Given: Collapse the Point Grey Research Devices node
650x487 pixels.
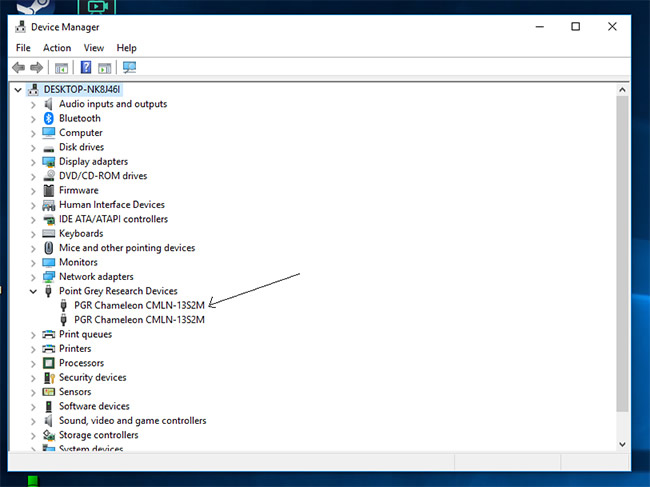Looking at the screenshot, I should pos(33,291).
